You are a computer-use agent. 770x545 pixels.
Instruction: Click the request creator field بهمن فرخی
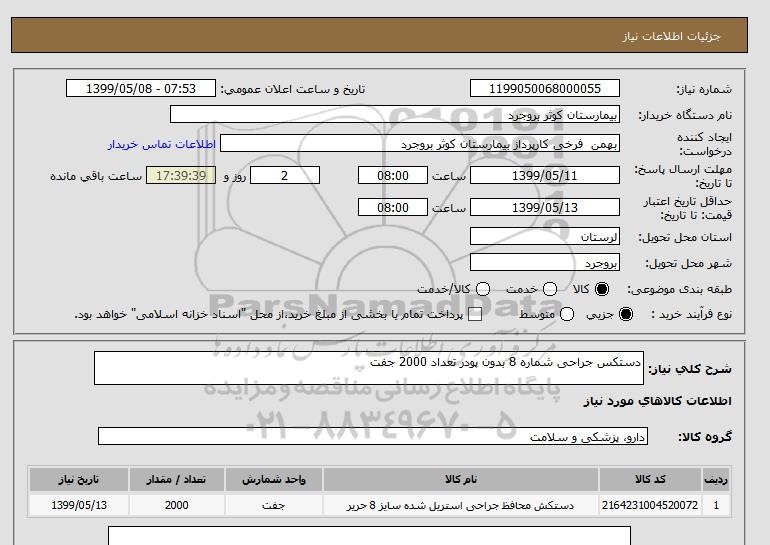[420, 143]
